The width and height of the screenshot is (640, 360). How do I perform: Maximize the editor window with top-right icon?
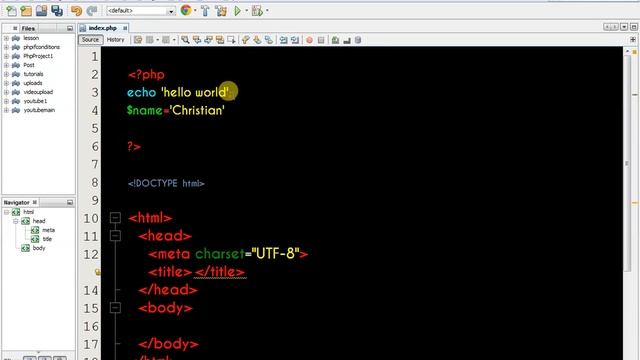point(633,27)
